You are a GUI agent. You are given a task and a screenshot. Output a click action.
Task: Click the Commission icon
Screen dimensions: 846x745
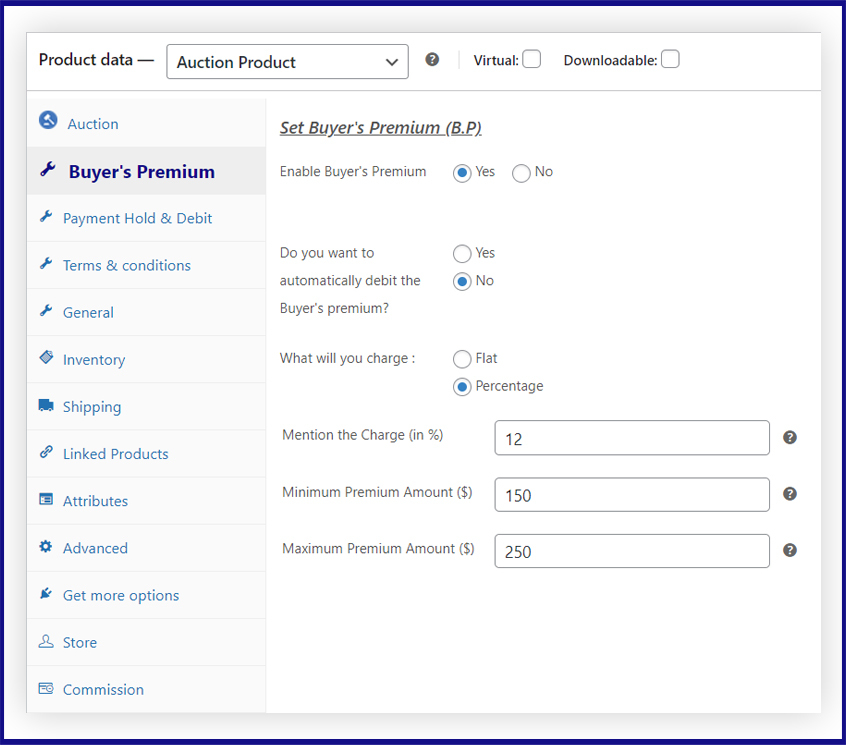pos(46,688)
